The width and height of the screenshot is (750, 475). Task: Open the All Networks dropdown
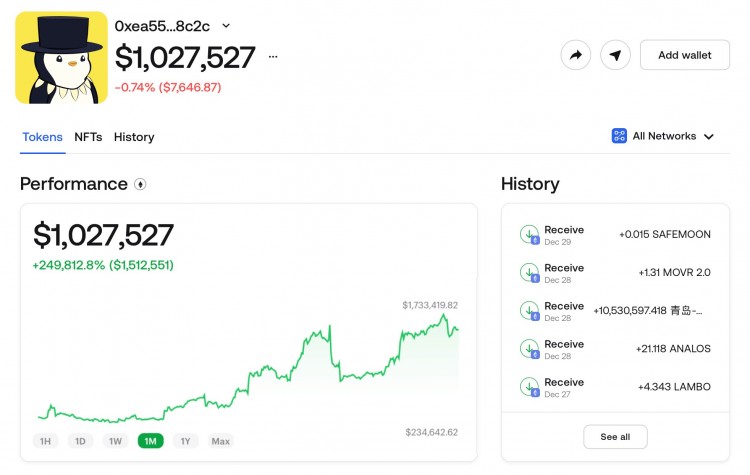664,136
